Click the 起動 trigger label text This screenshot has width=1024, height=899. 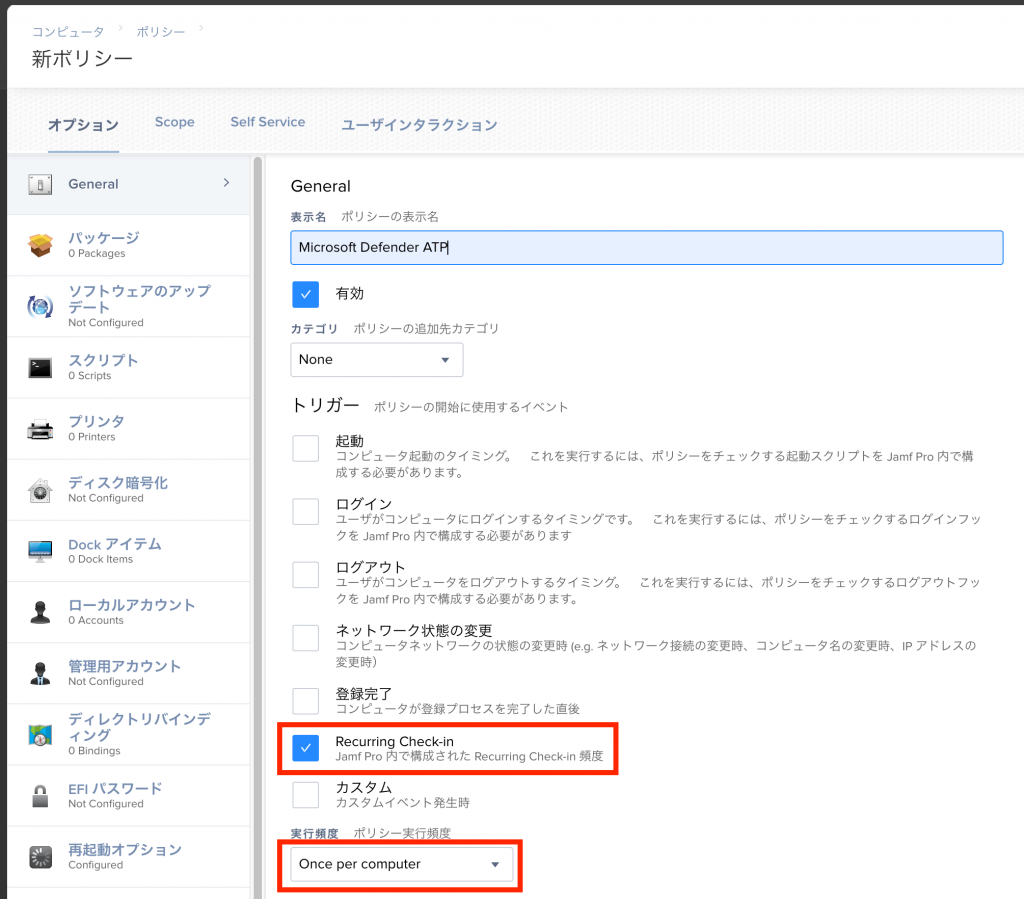coord(349,441)
